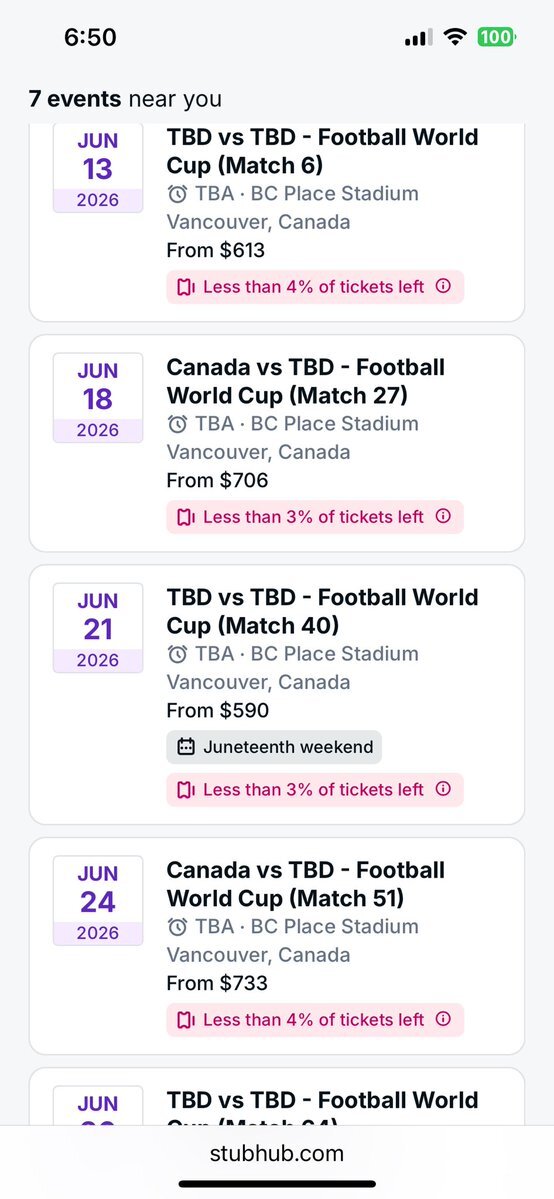Open TBD vs TBD Match 6 listing
Screen dimensions: 554x1199
click(x=277, y=222)
